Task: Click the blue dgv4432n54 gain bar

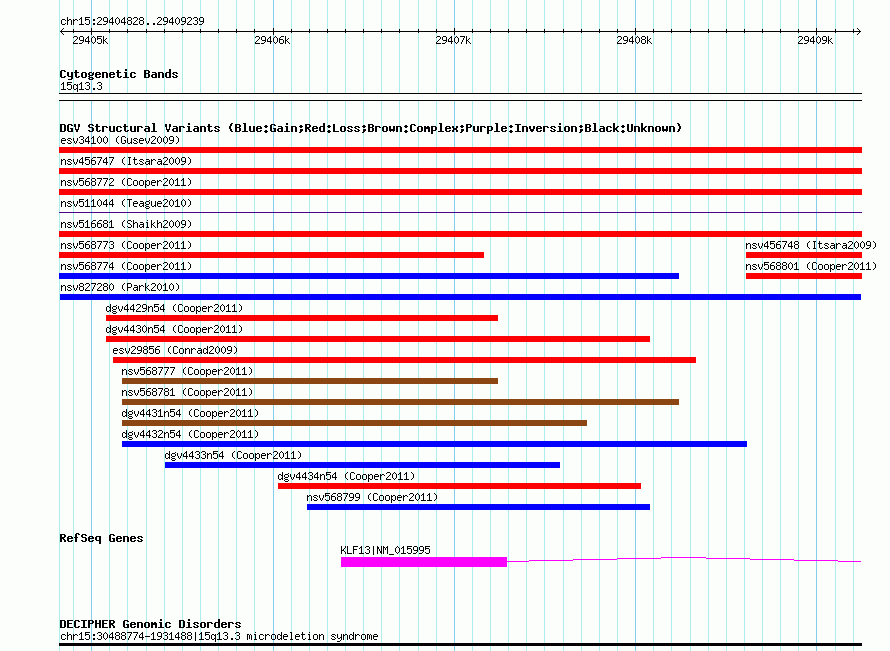Action: point(434,444)
